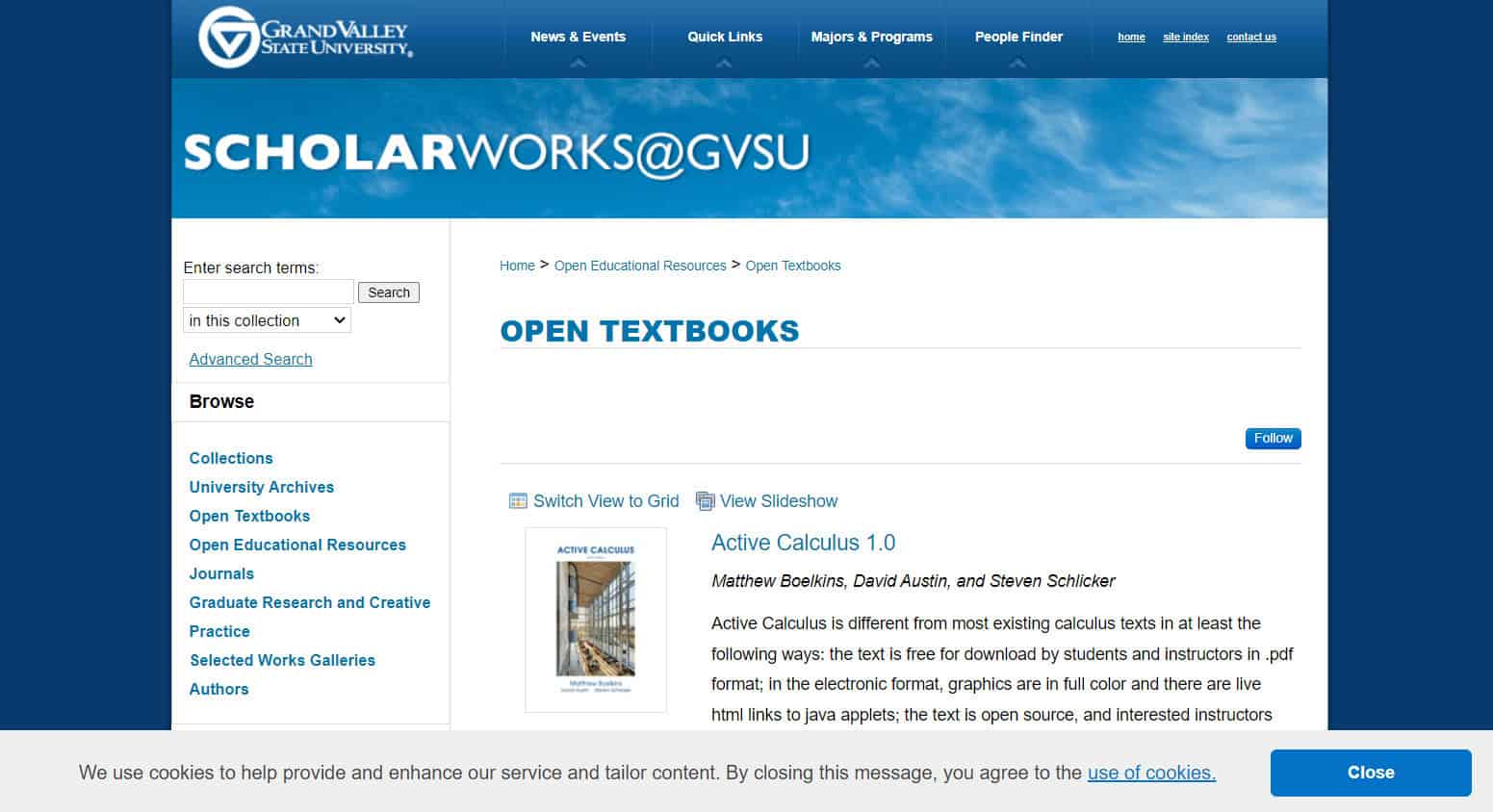This screenshot has height=812, width=1493.
Task: Open the Quick Links menu
Action: point(725,37)
